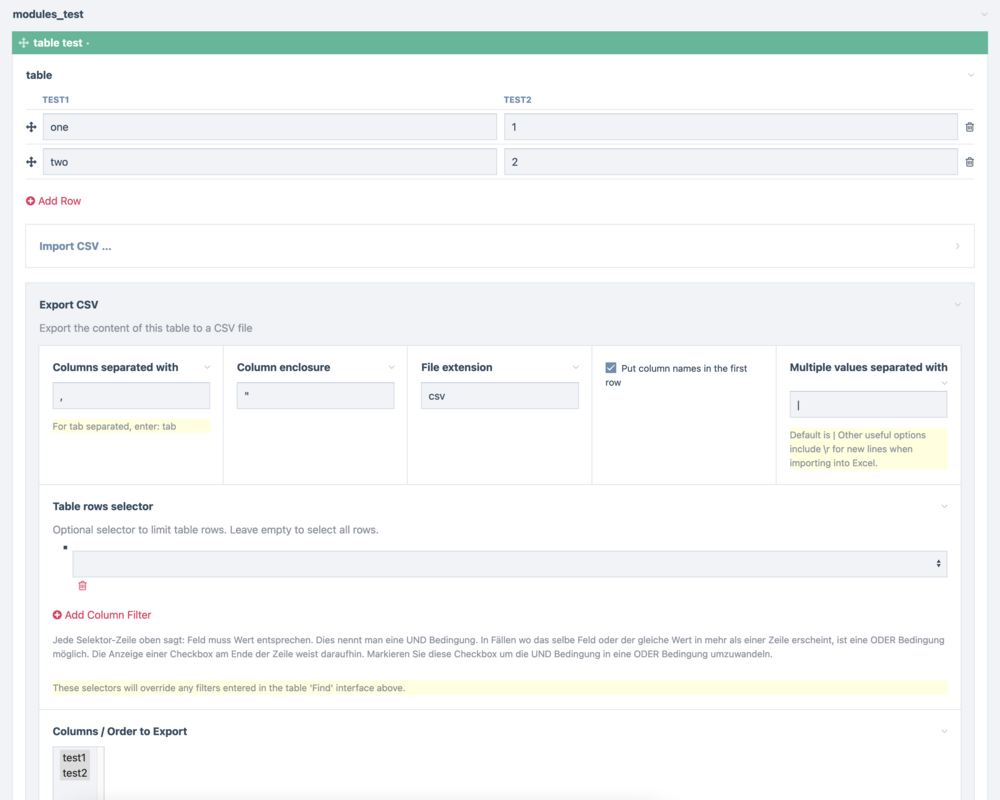
Task: Delete the row containing 'two'
Action: (969, 162)
